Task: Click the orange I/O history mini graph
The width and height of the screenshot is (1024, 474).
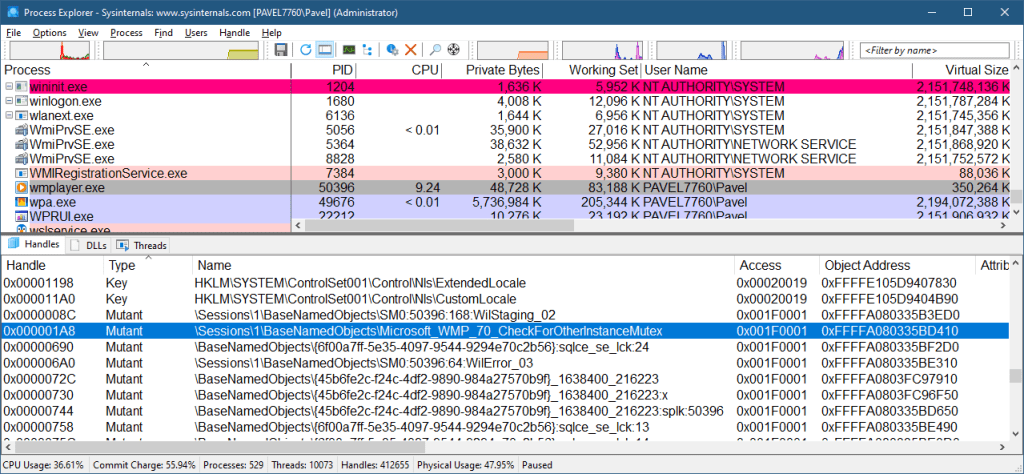Action: click(515, 50)
